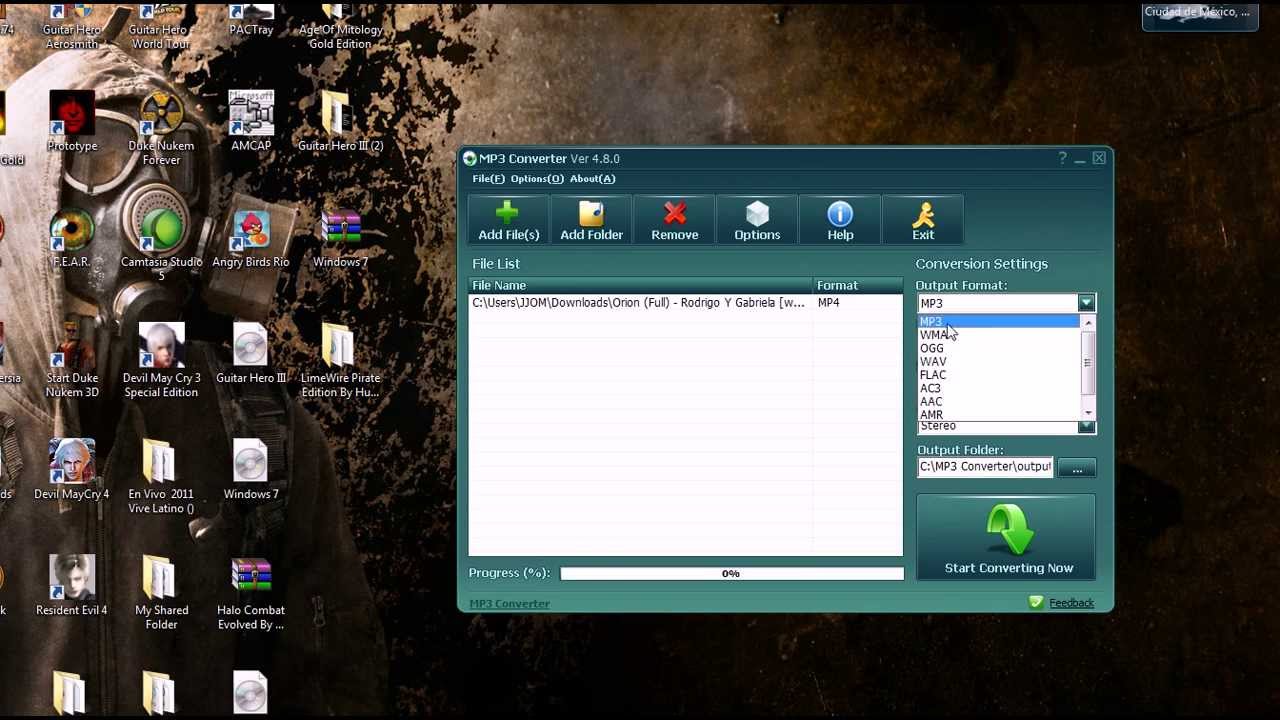Remove the selected file with the Remove button
Screen dimensions: 1280x720
click(x=675, y=221)
